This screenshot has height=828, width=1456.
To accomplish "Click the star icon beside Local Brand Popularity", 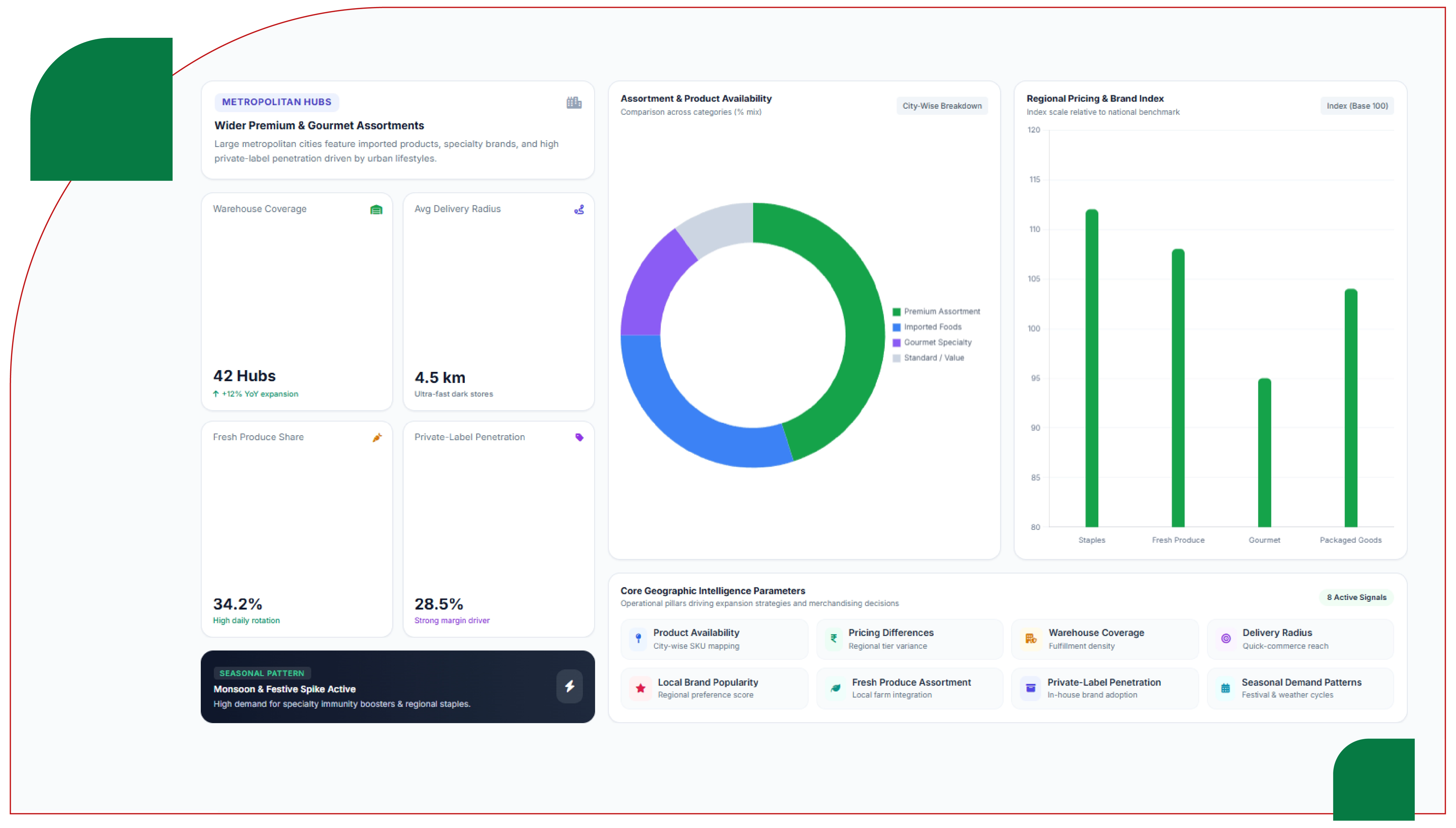I will tap(640, 688).
